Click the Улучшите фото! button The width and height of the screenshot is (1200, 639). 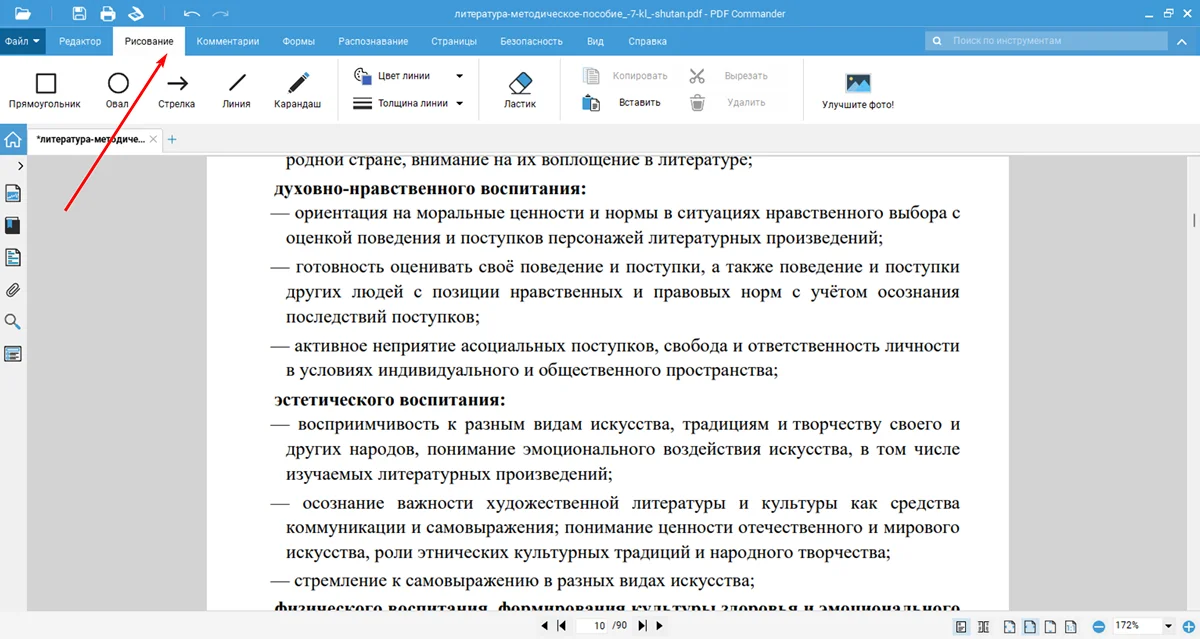[x=857, y=89]
